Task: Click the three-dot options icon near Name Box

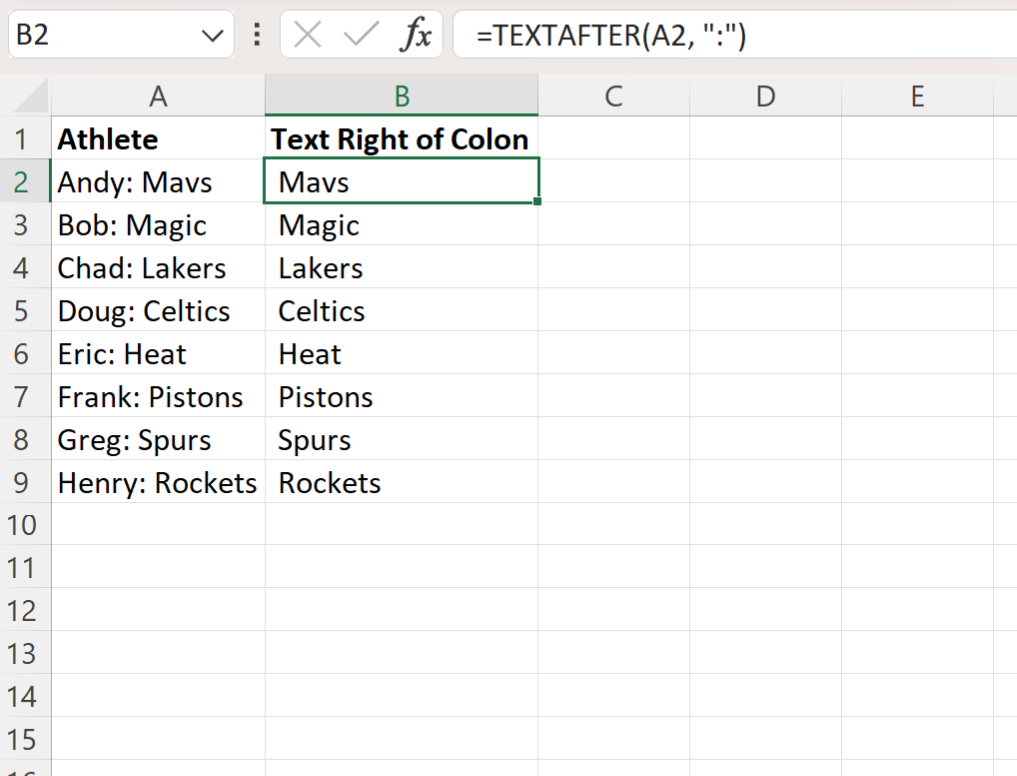Action: [256, 33]
